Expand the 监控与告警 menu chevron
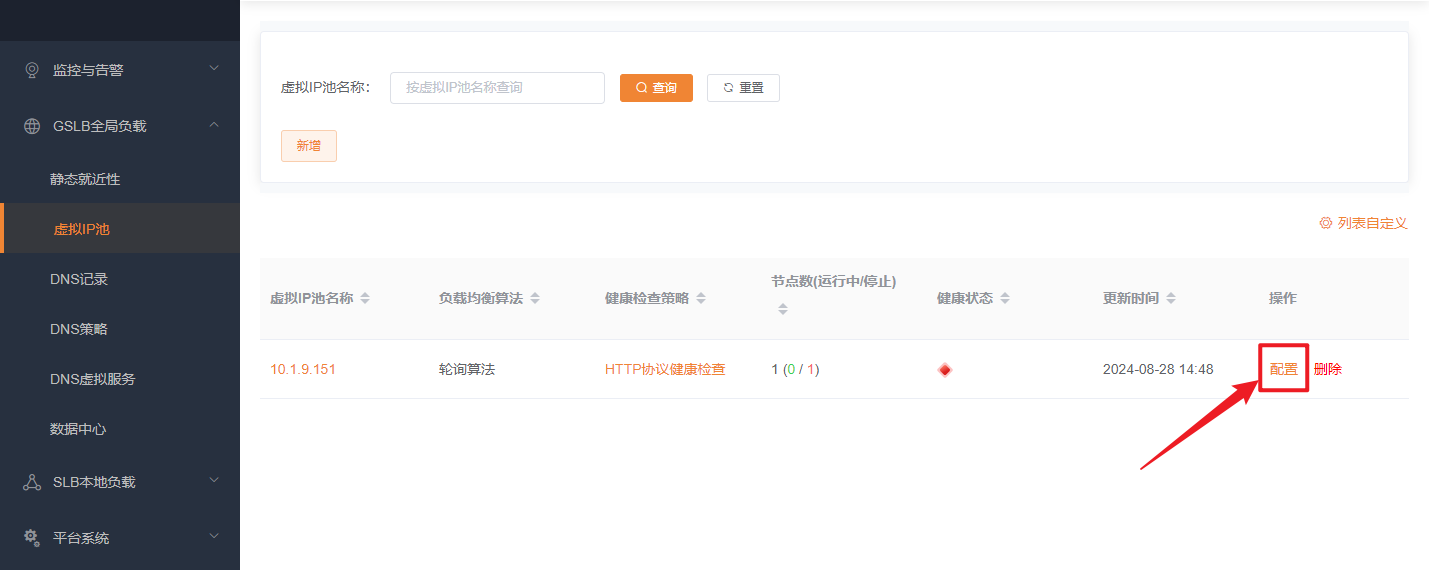The width and height of the screenshot is (1429, 570). point(213,68)
